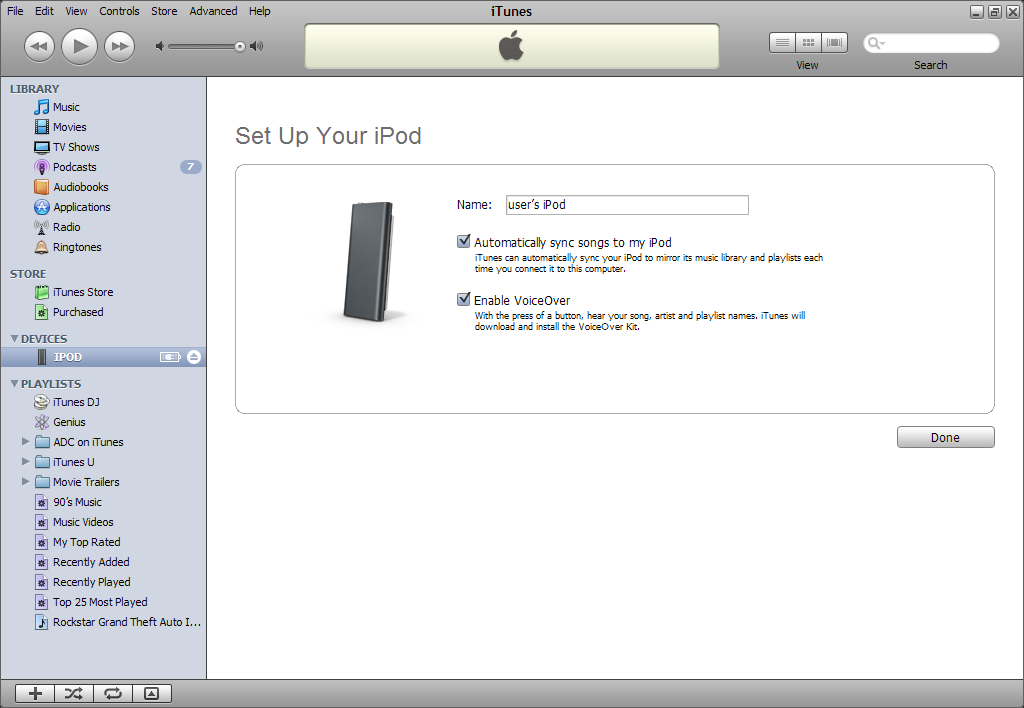Open the Top 25 Most Played playlist
The width and height of the screenshot is (1024, 708).
coord(103,602)
